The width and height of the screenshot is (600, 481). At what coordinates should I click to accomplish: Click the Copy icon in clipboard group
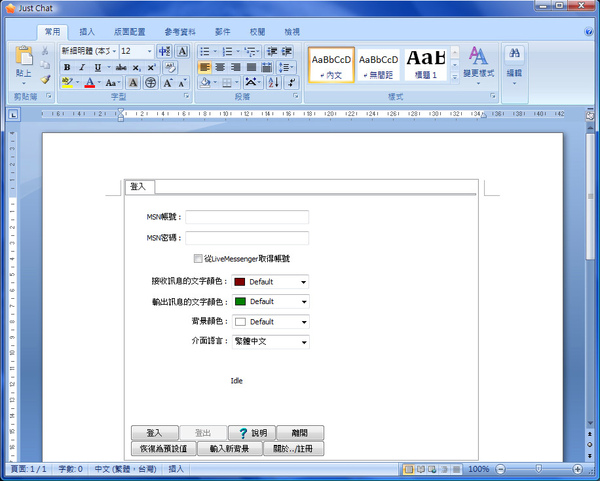[x=45, y=65]
